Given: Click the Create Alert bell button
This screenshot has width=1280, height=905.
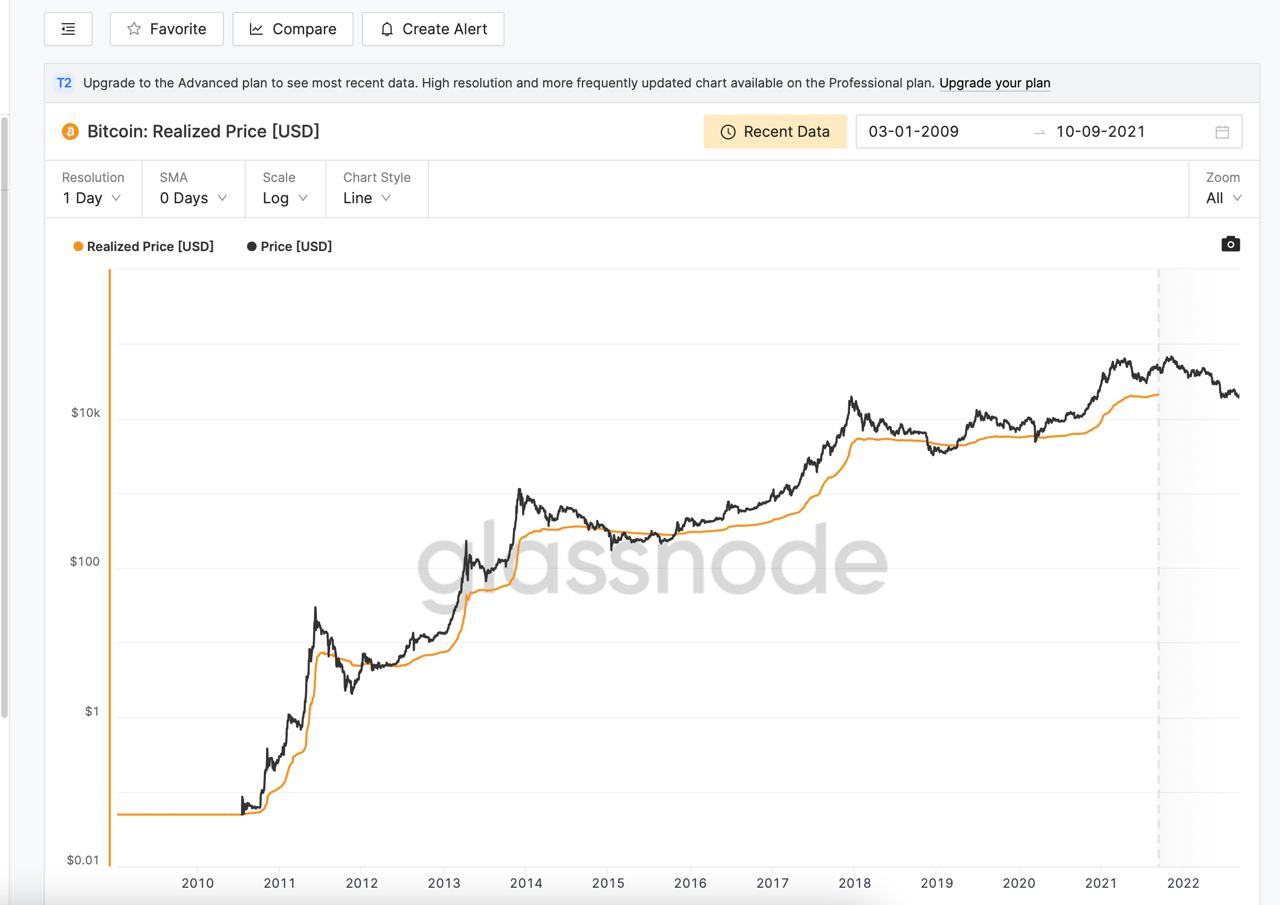Looking at the screenshot, I should (432, 29).
